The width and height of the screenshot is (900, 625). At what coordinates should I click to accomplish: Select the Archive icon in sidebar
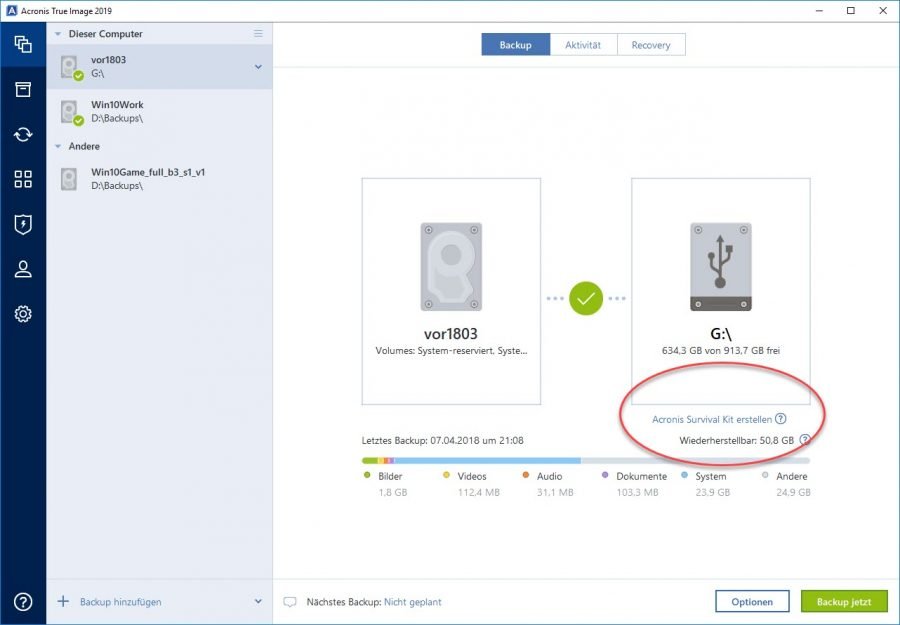point(22,89)
